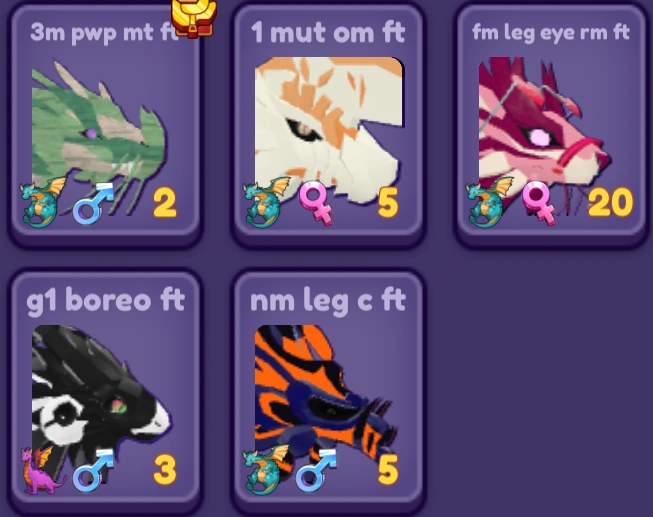This screenshot has width=653, height=517.
Task: Click blue male symbol on black dragon card
Action: click(93, 470)
